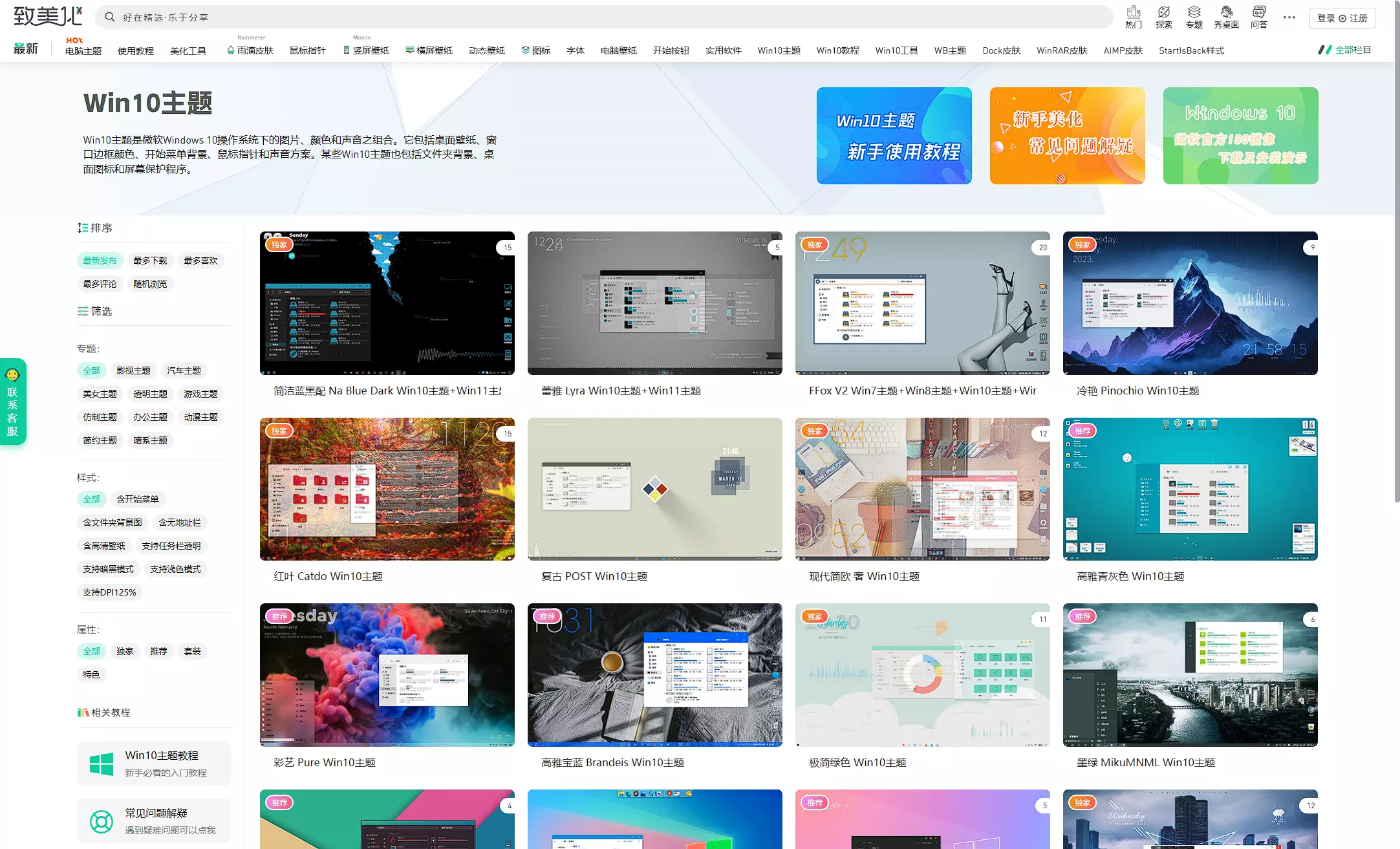
Task: Go to the Win10教程 nav tab
Action: (x=837, y=50)
